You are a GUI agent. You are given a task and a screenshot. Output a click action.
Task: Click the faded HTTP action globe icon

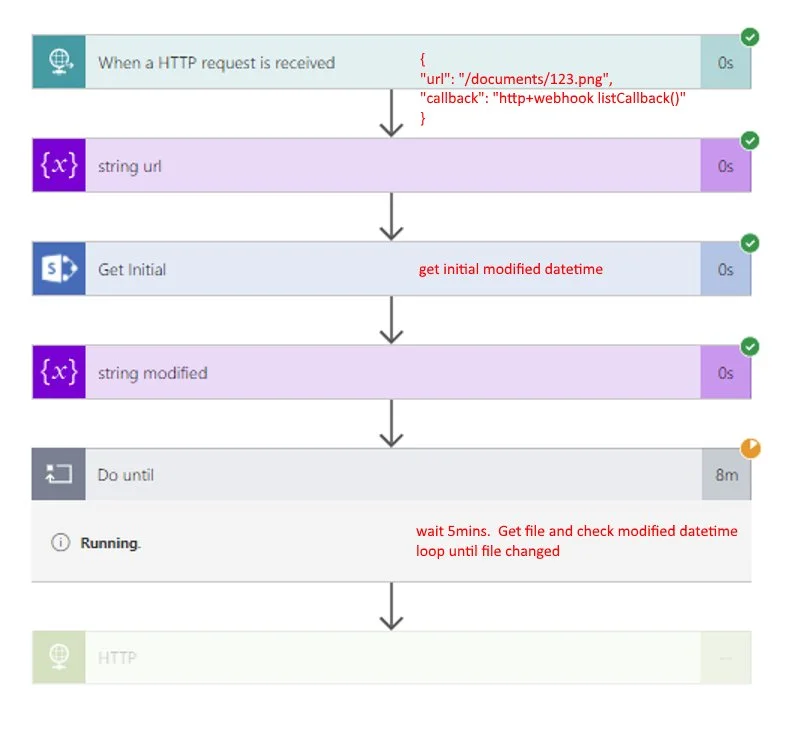point(59,657)
